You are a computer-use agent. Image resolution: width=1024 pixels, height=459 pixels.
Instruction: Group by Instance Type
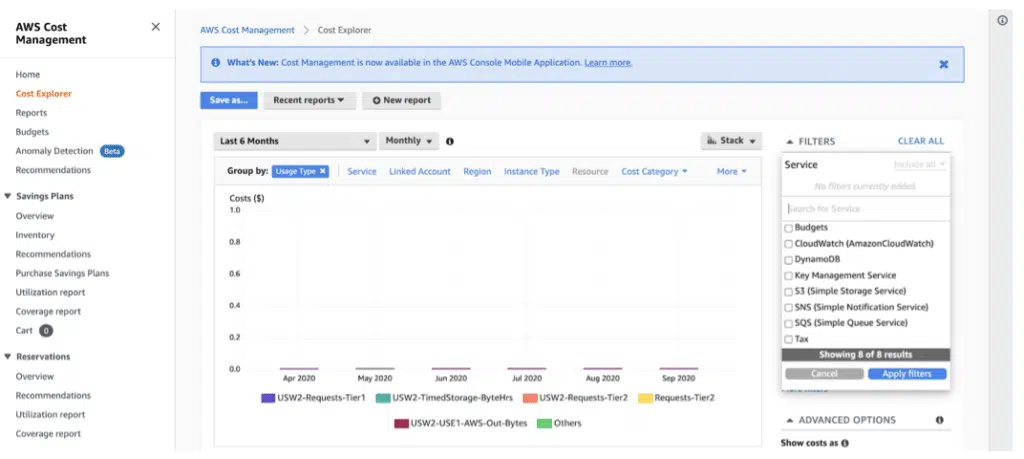click(532, 171)
